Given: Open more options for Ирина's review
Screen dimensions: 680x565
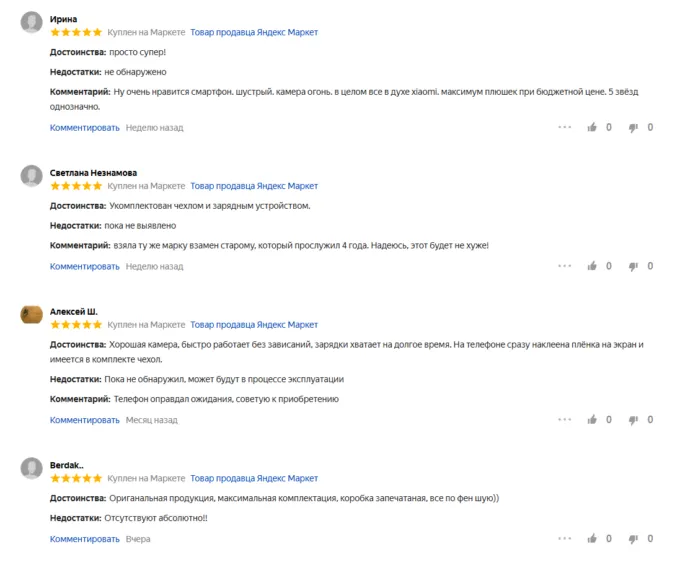Looking at the screenshot, I should pos(565,128).
